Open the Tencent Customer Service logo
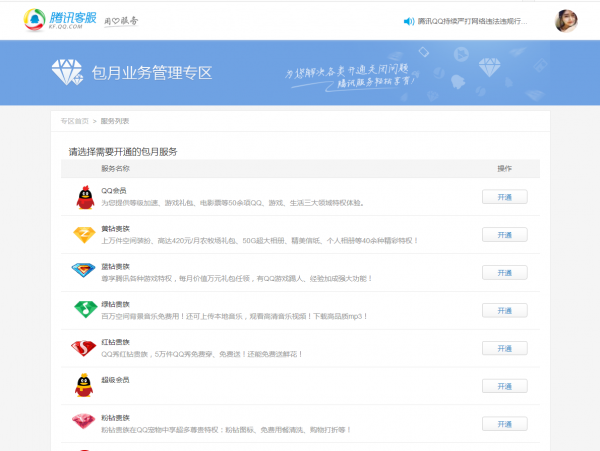600x451 pixels. (60, 20)
